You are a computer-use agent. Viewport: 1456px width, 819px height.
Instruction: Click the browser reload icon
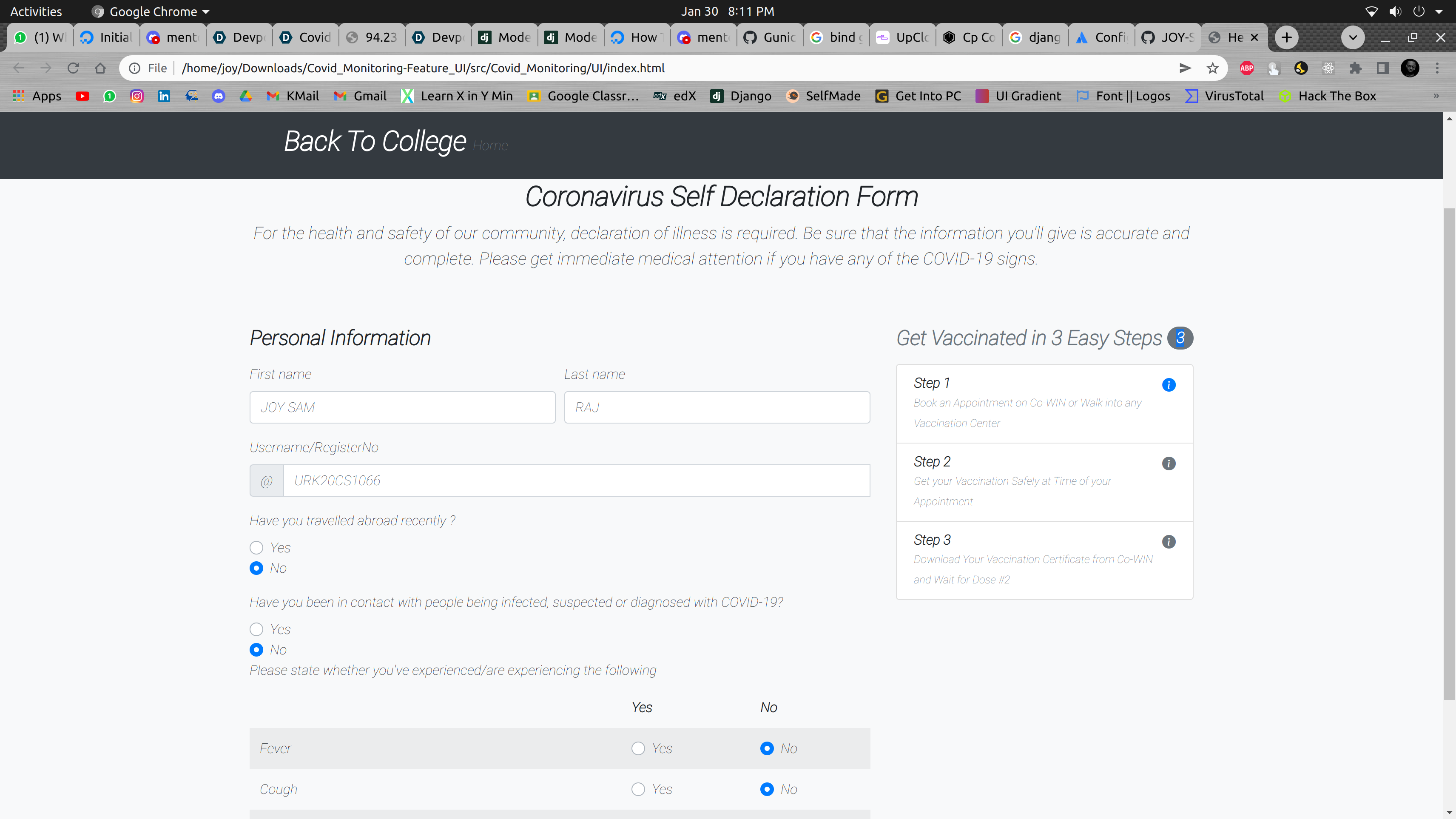73,68
